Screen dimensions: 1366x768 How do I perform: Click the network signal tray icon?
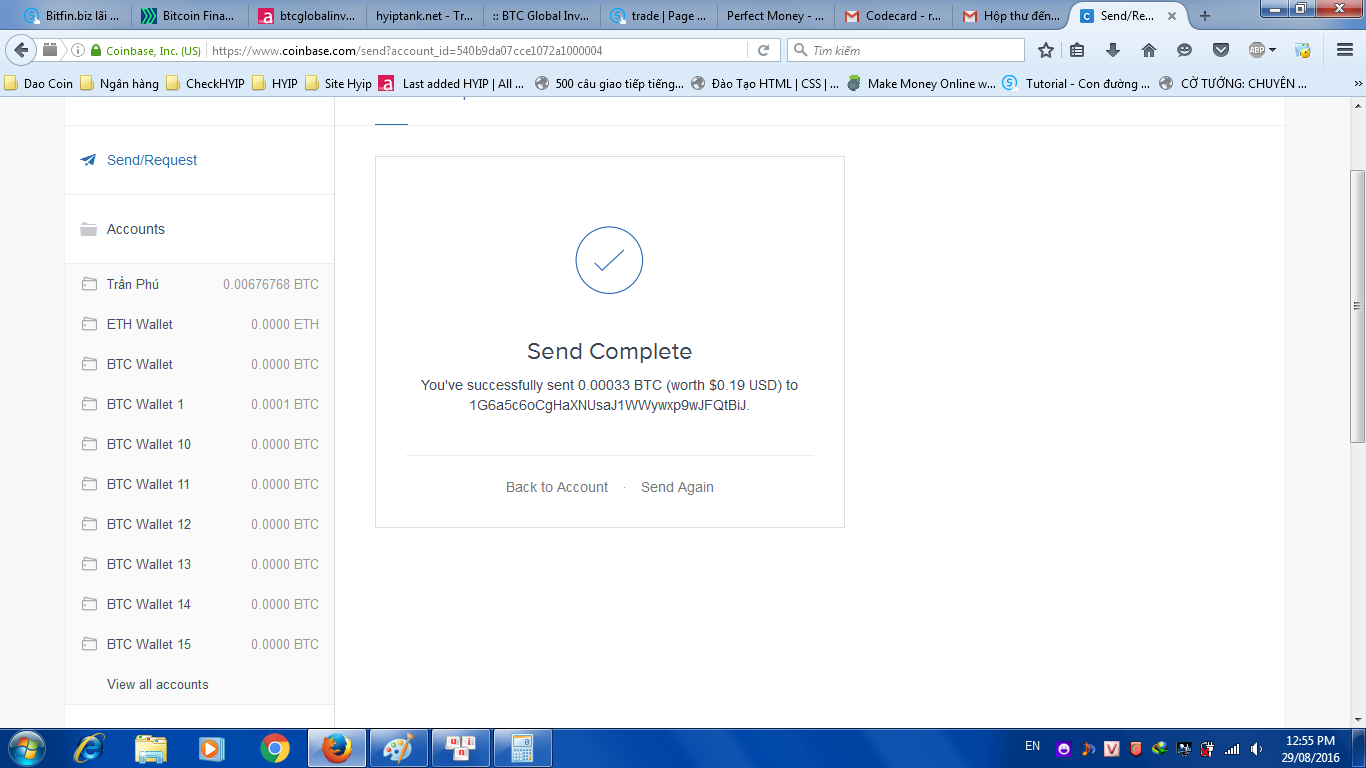point(1233,748)
